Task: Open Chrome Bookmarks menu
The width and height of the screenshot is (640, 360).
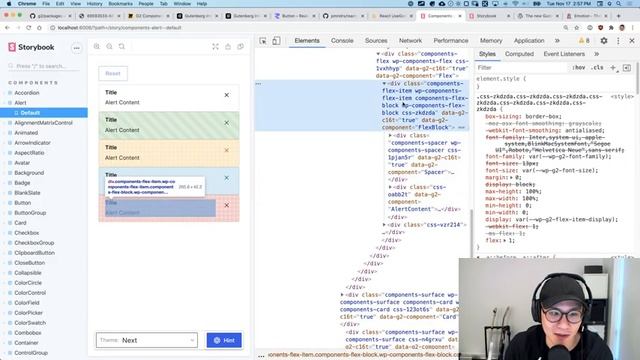Action: tap(120, 4)
